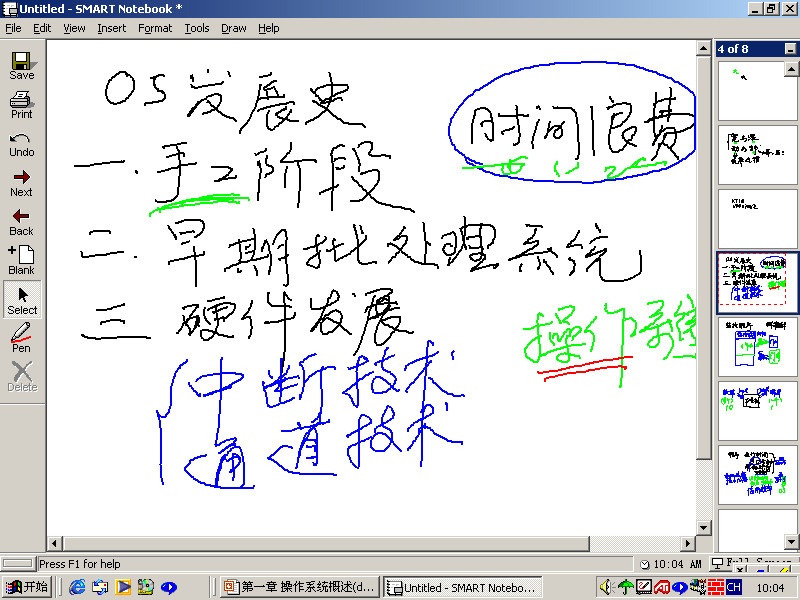Image resolution: width=800 pixels, height=600 pixels.
Task: Go to the Next page
Action: tap(21, 184)
